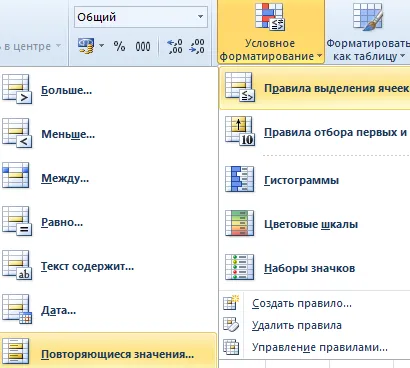Decrease decimal places
Image resolution: width=410 pixels, height=368 pixels.
[x=197, y=46]
